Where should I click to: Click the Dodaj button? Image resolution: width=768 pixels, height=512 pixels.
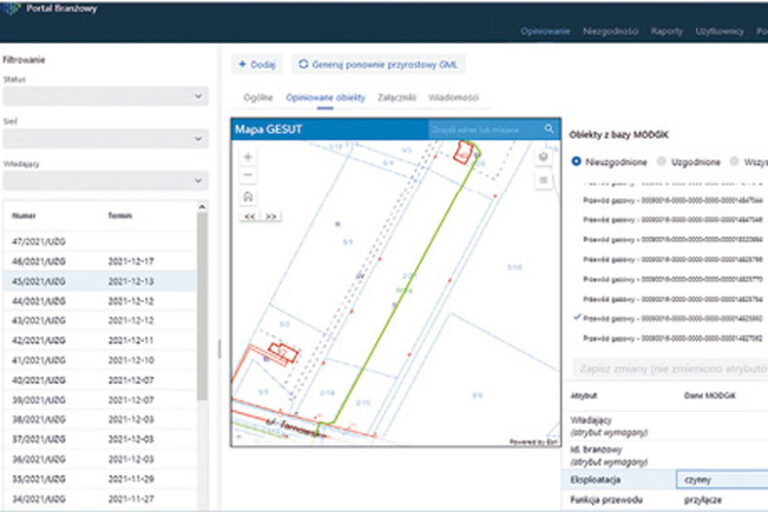click(x=257, y=64)
